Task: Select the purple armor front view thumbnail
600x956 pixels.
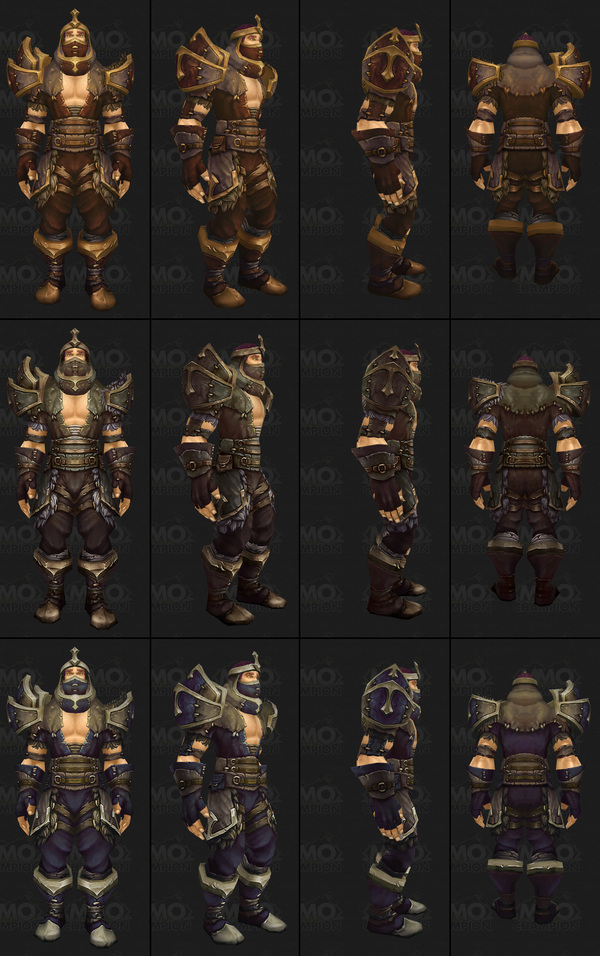Action: [74, 797]
